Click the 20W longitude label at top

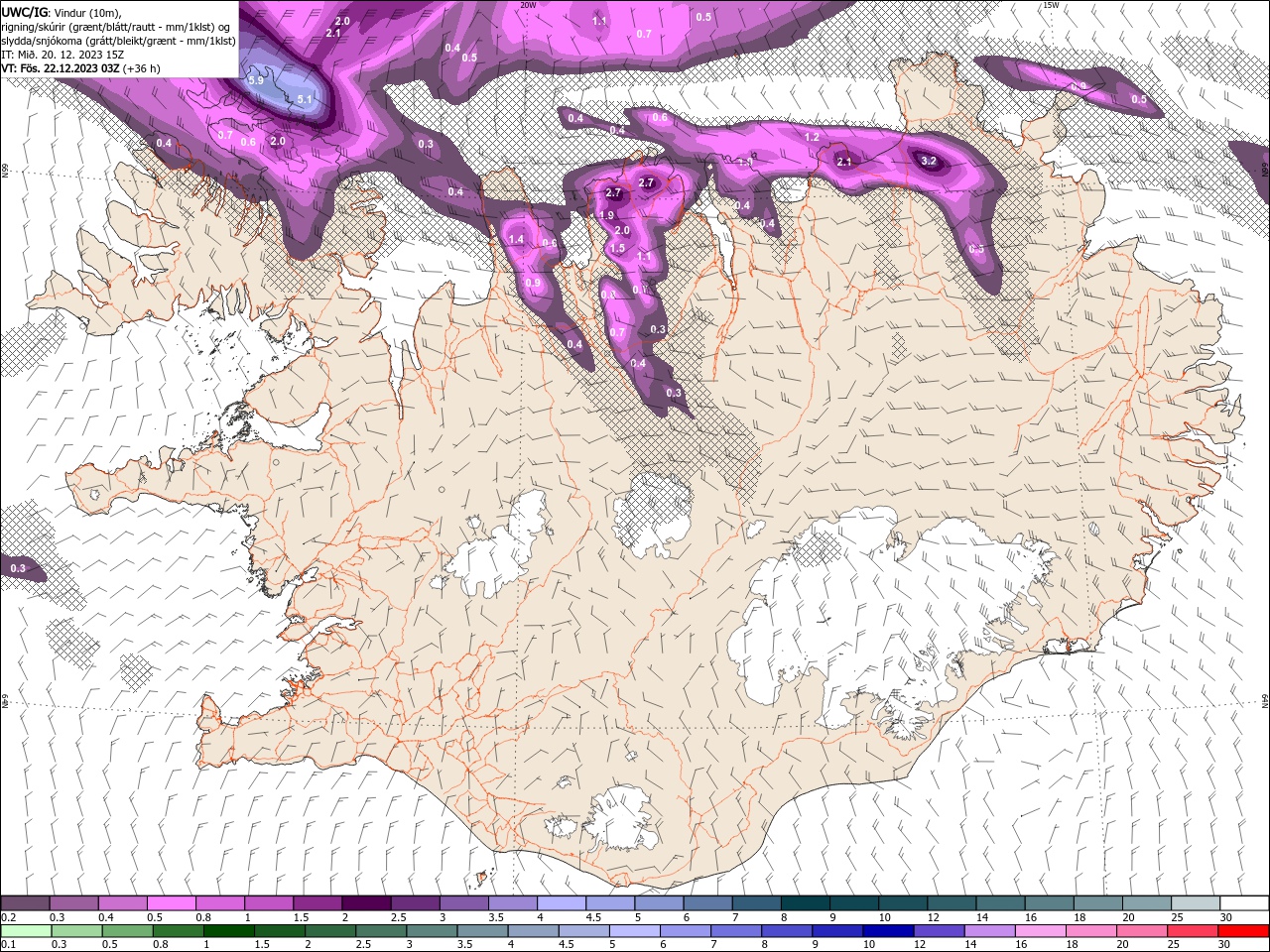pyautogui.click(x=528, y=5)
